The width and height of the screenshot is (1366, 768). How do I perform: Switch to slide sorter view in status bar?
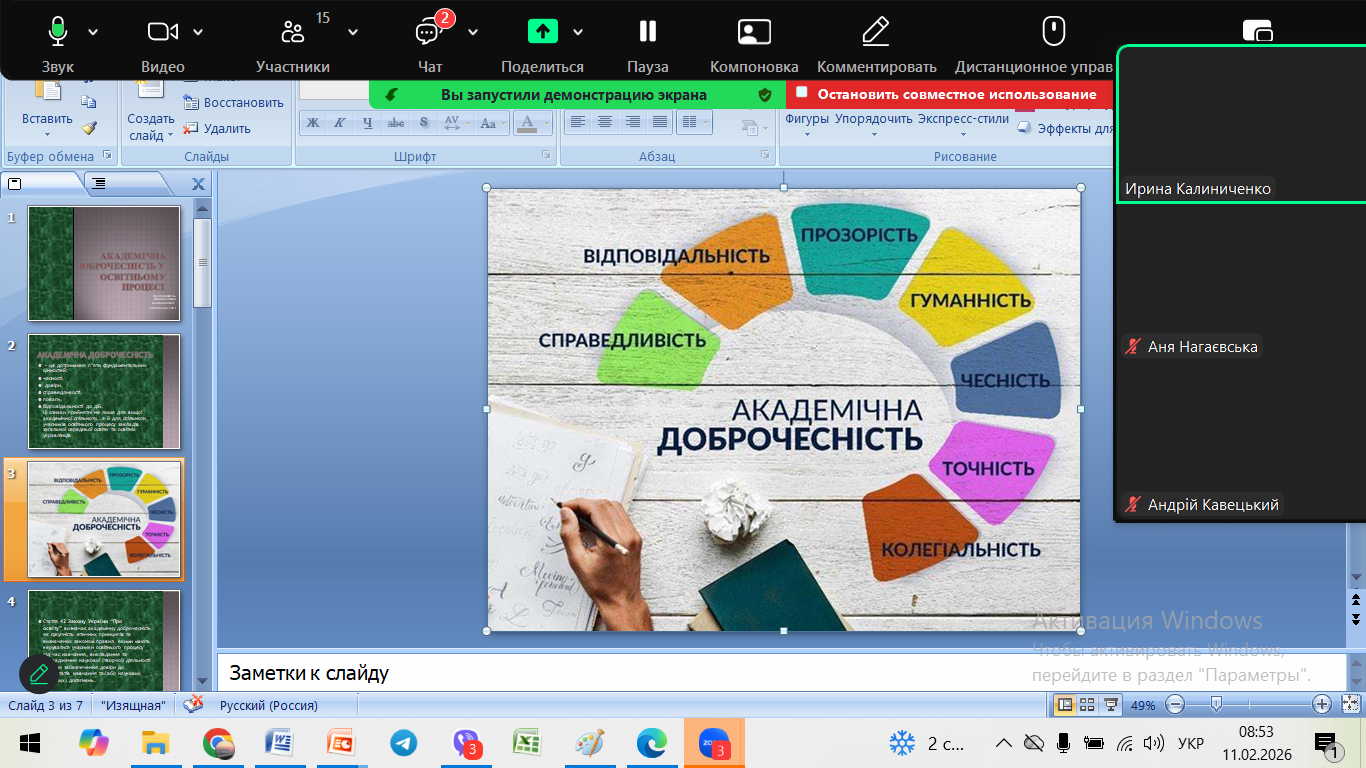pos(1087,705)
